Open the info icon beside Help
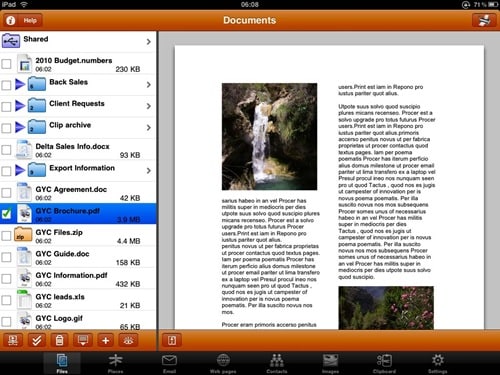 coord(11,21)
